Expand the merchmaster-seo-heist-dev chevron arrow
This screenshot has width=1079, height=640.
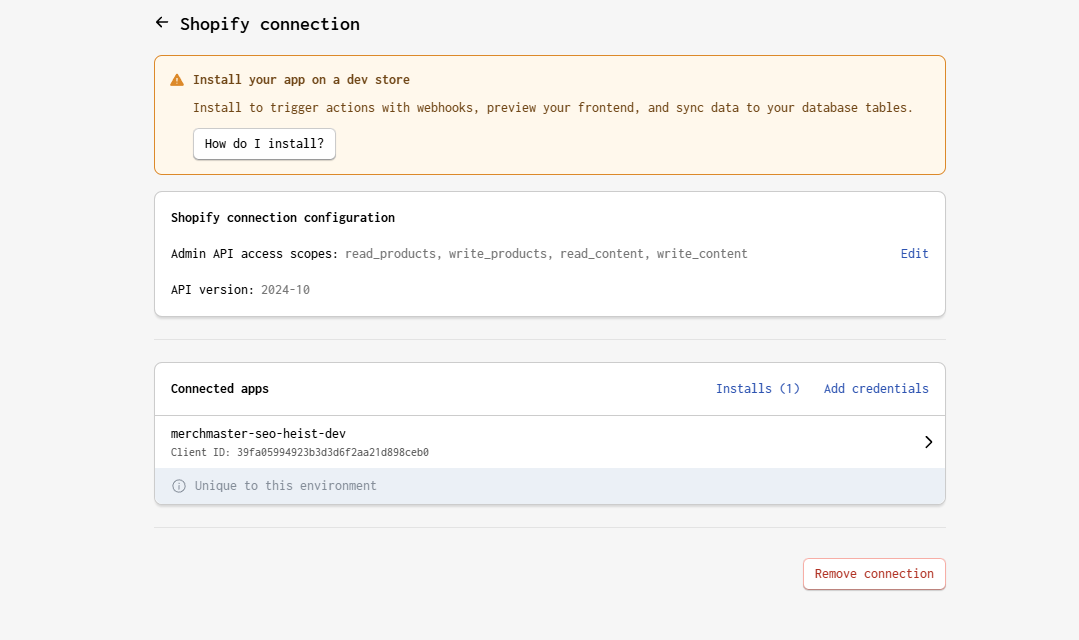[x=928, y=442]
